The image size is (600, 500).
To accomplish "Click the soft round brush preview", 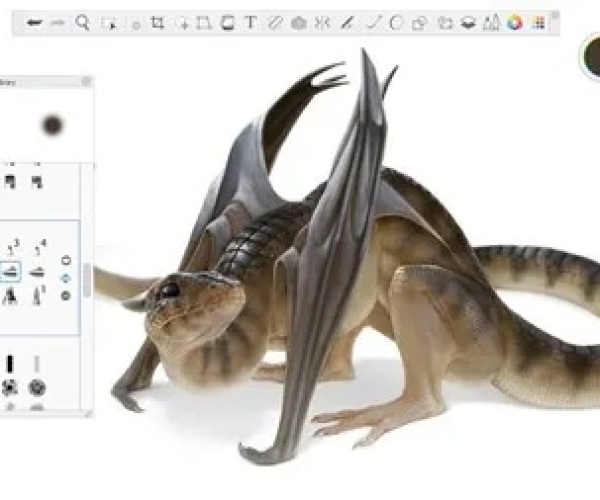I will point(52,125).
